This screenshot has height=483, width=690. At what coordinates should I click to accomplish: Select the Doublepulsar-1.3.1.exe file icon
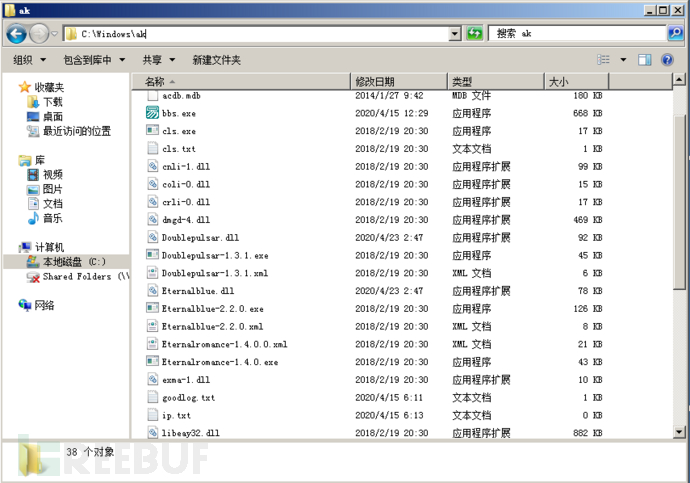pyautogui.click(x=152, y=255)
